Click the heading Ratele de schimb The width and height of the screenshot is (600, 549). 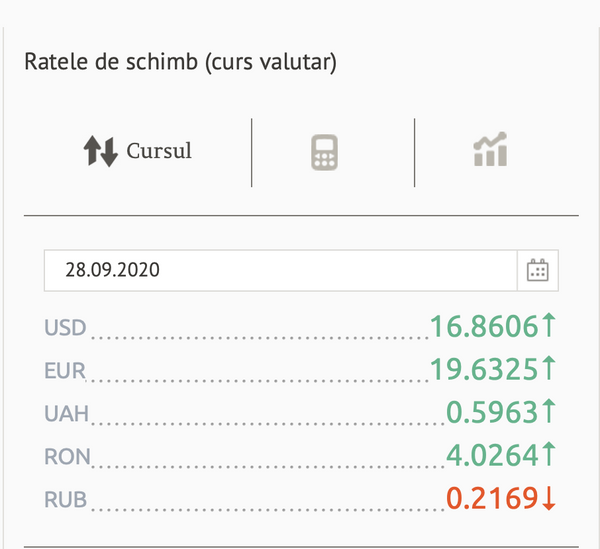(111, 62)
